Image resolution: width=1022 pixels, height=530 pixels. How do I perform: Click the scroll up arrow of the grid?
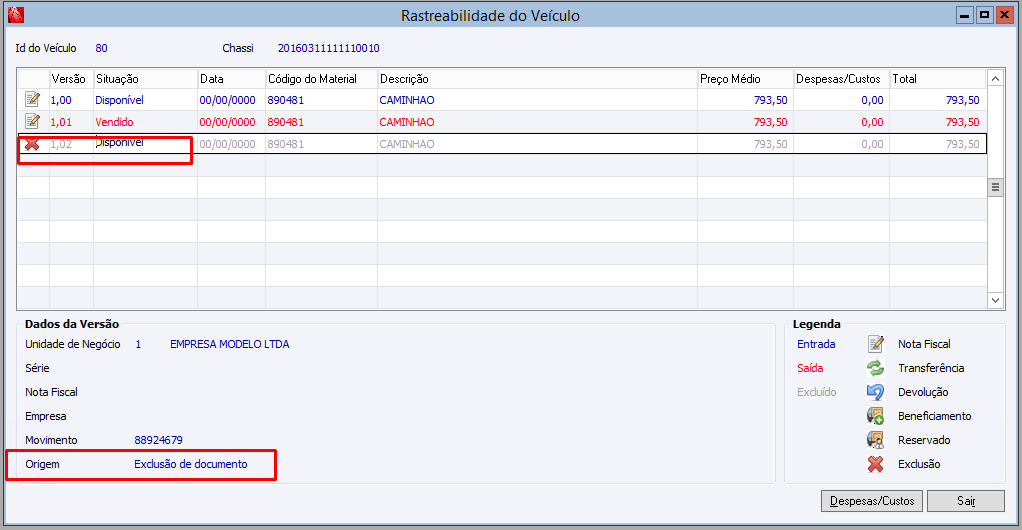[x=995, y=79]
